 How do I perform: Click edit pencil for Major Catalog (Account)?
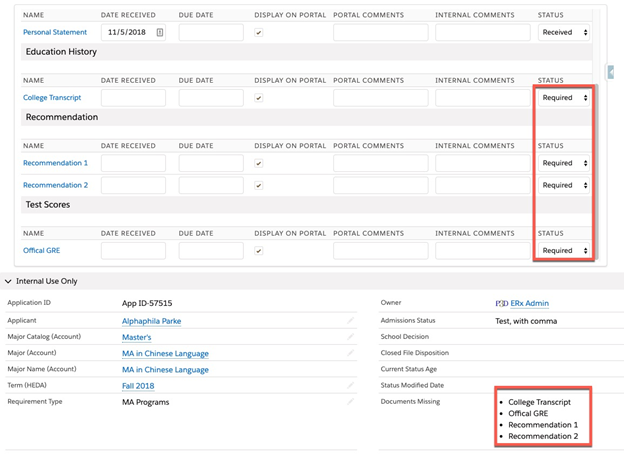click(351, 337)
